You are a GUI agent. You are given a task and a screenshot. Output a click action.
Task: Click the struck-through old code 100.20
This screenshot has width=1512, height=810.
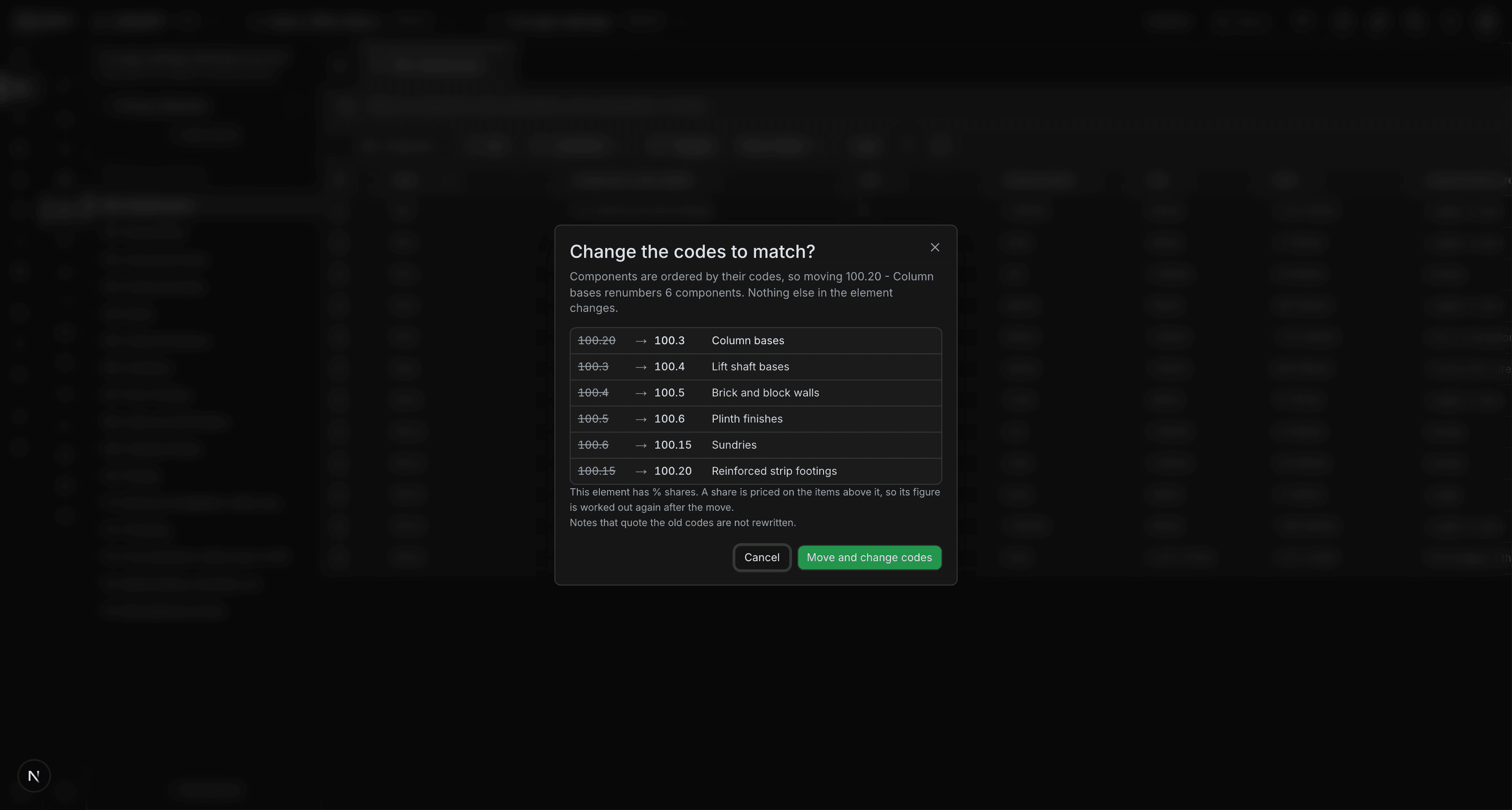pos(596,341)
